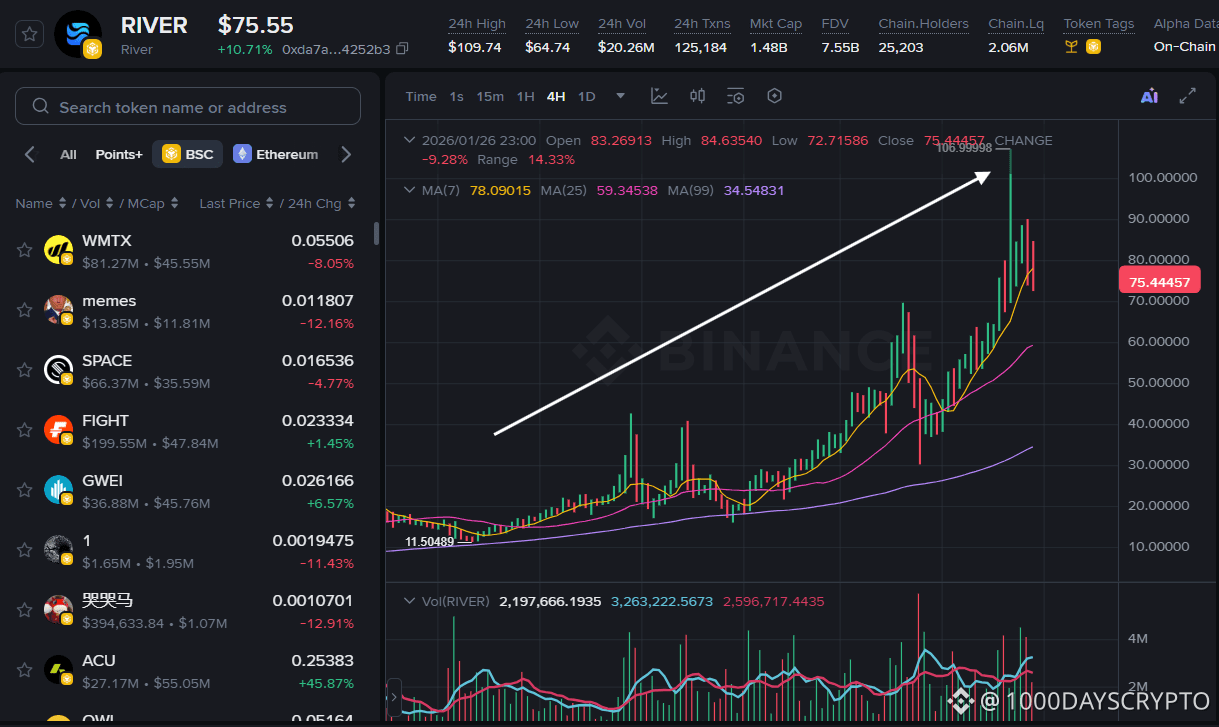Select the BSC chain tab
This screenshot has width=1219, height=727.
point(187,154)
